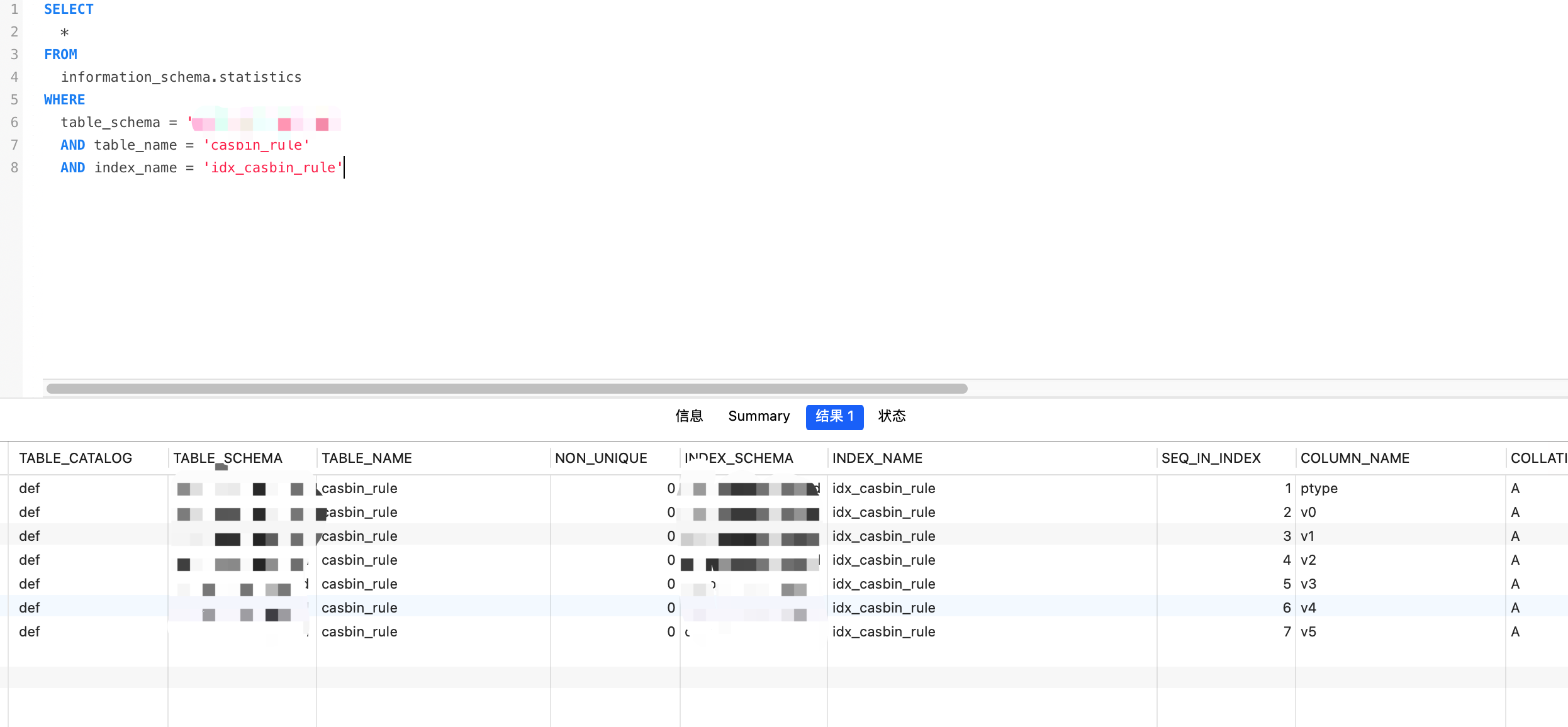This screenshot has height=727, width=1568.
Task: Click the NON_UNIQUE column header
Action: pos(601,458)
